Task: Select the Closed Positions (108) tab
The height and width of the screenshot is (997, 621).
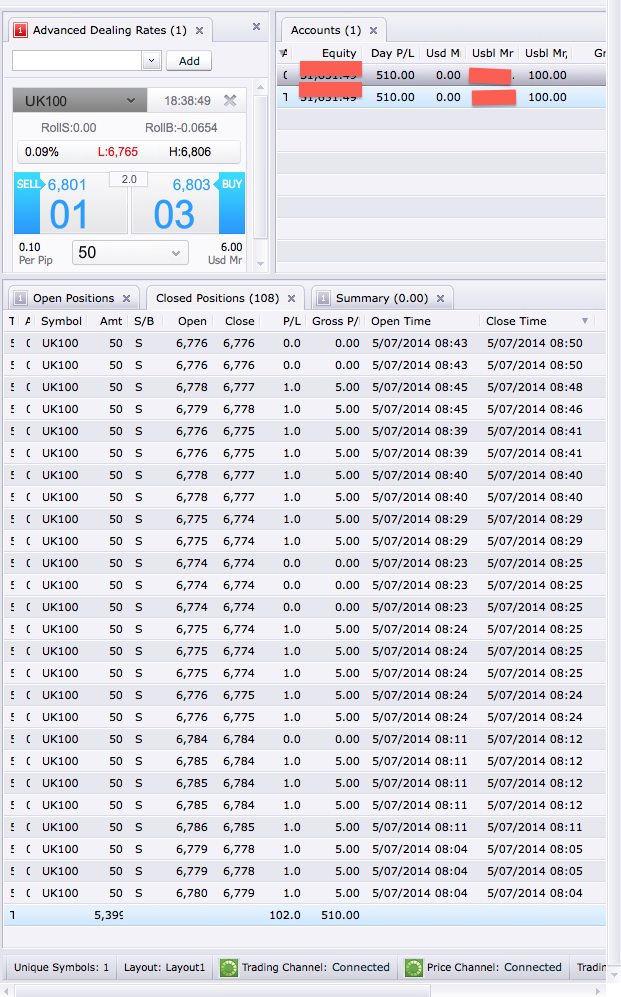Action: 217,298
